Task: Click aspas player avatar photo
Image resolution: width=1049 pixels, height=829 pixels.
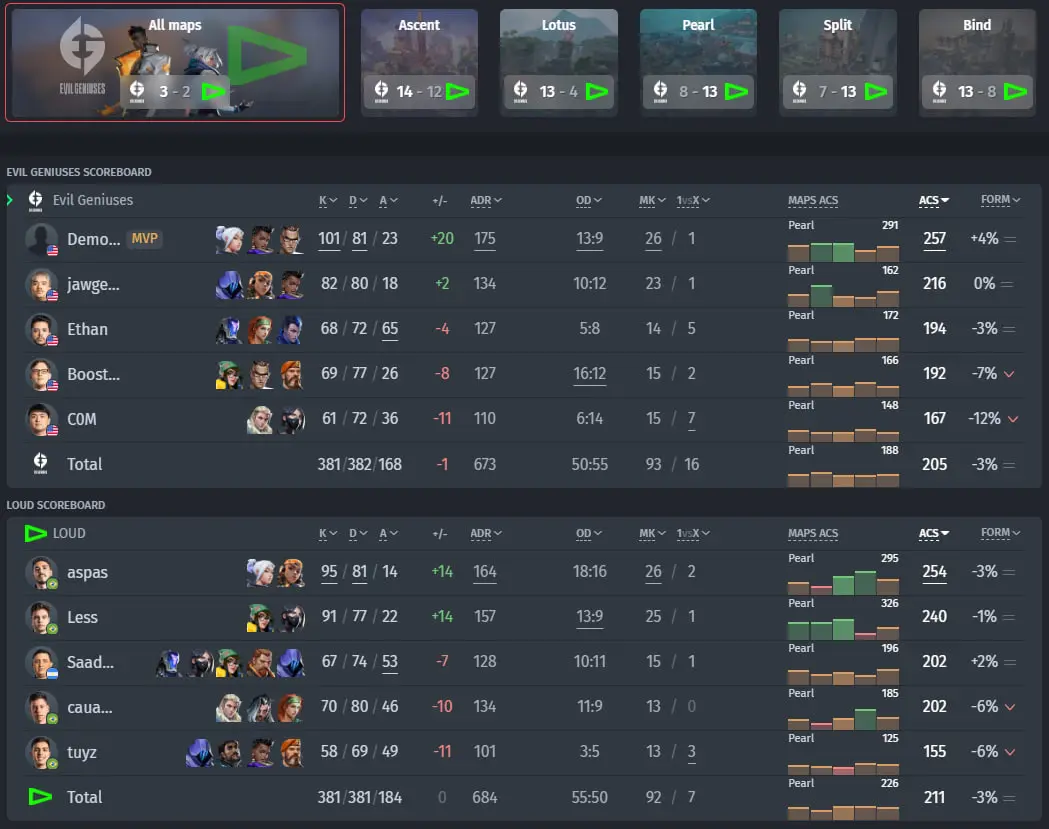Action: tap(41, 572)
